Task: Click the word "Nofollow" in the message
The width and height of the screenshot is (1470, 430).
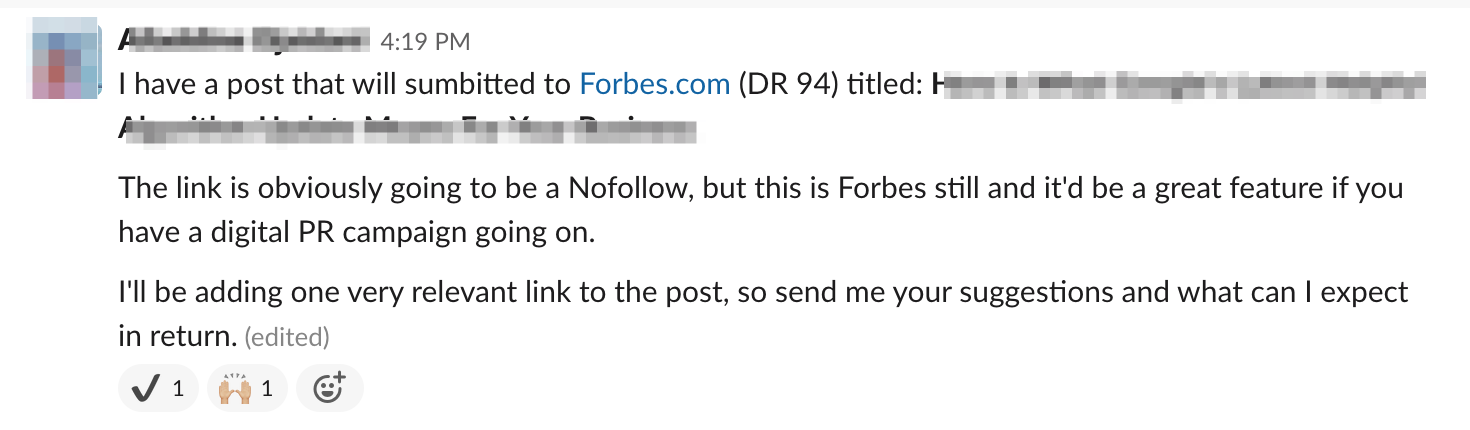Action: 627,187
